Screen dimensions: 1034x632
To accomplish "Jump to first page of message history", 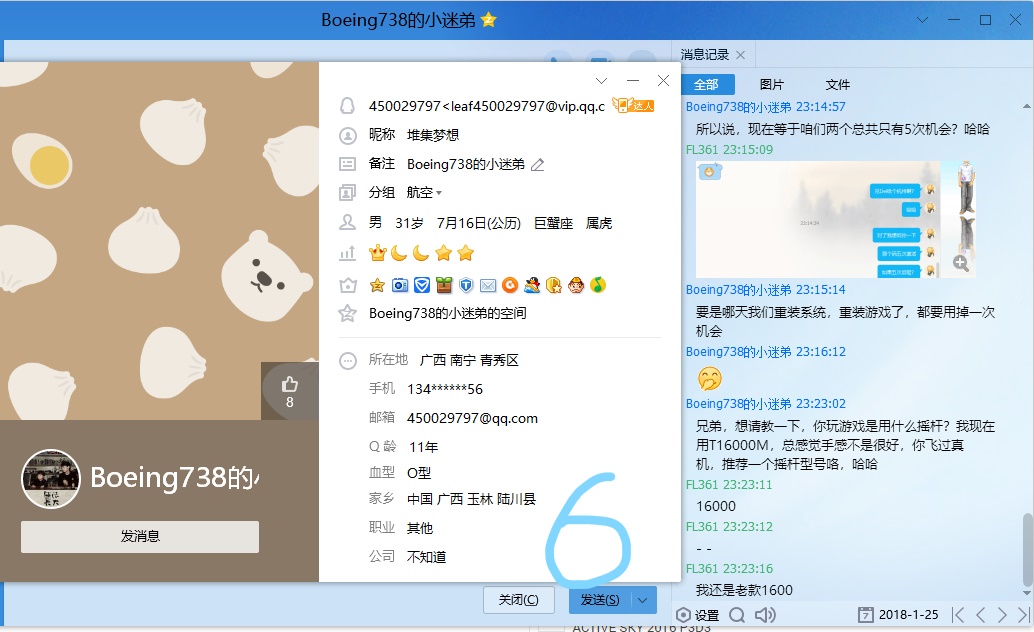I will point(957,615).
